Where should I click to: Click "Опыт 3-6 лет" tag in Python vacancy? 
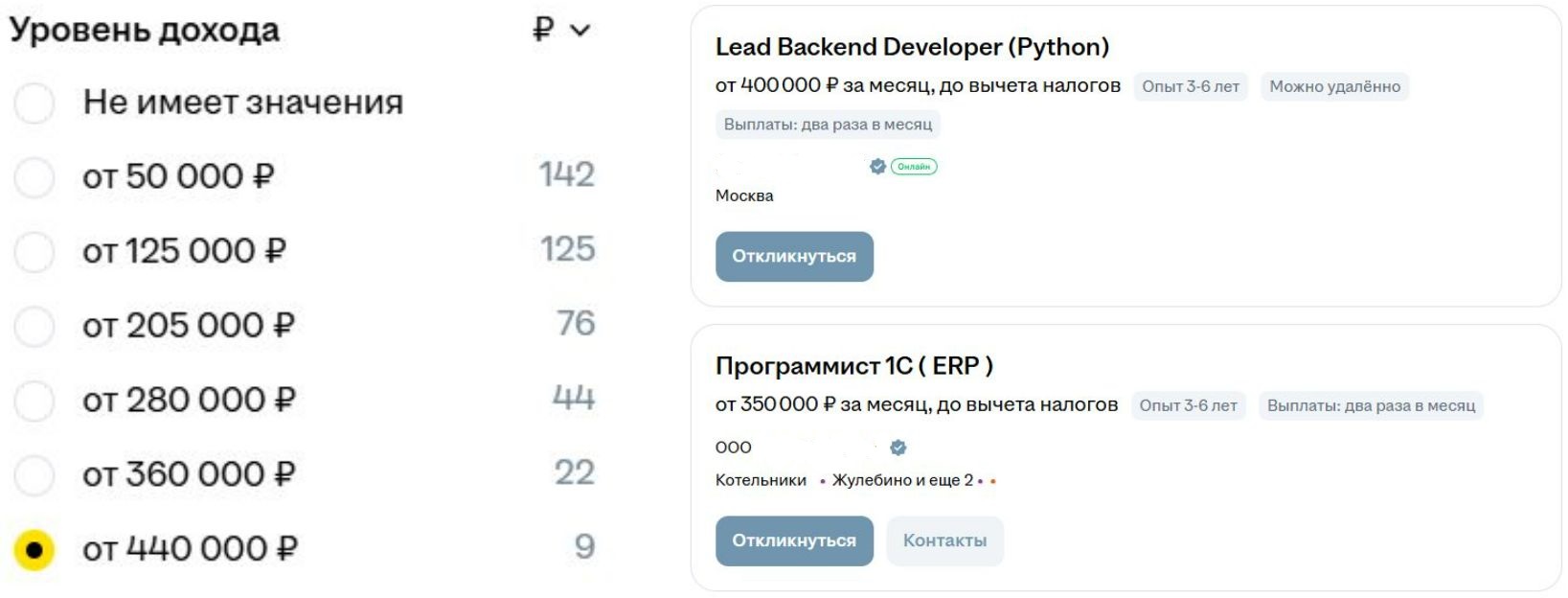pos(1191,86)
